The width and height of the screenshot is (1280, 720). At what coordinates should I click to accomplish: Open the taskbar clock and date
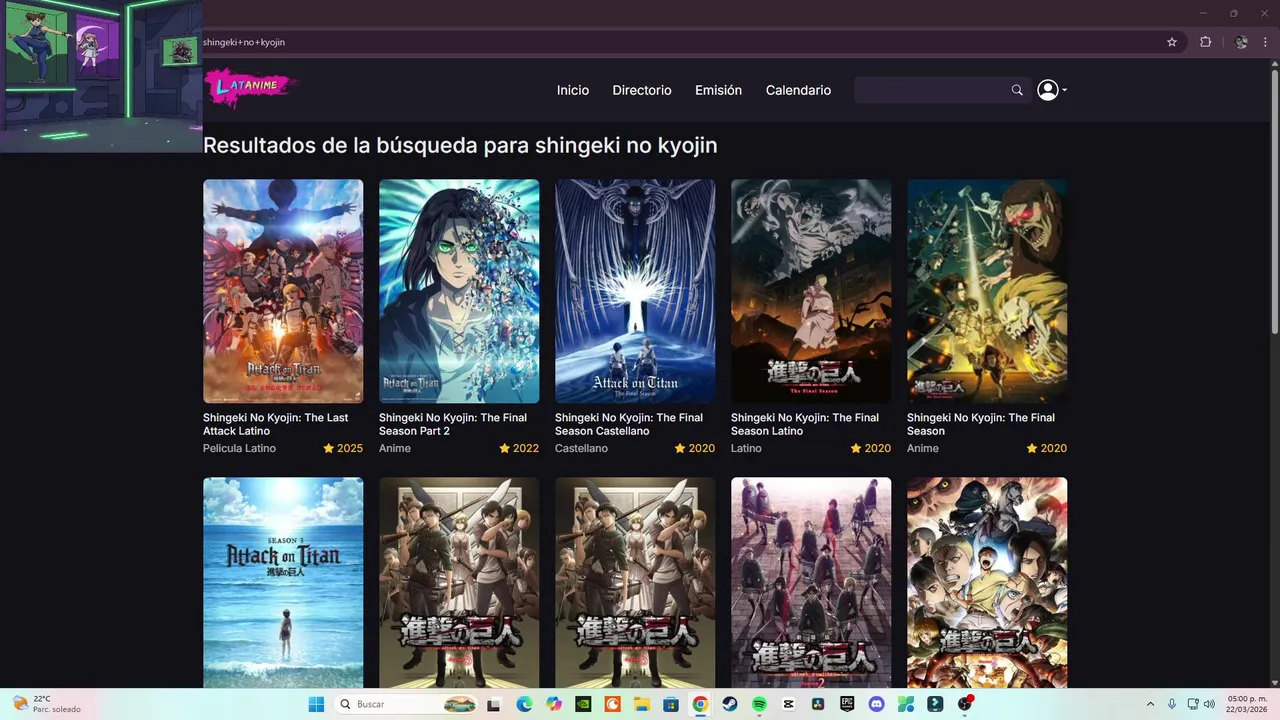pos(1247,704)
